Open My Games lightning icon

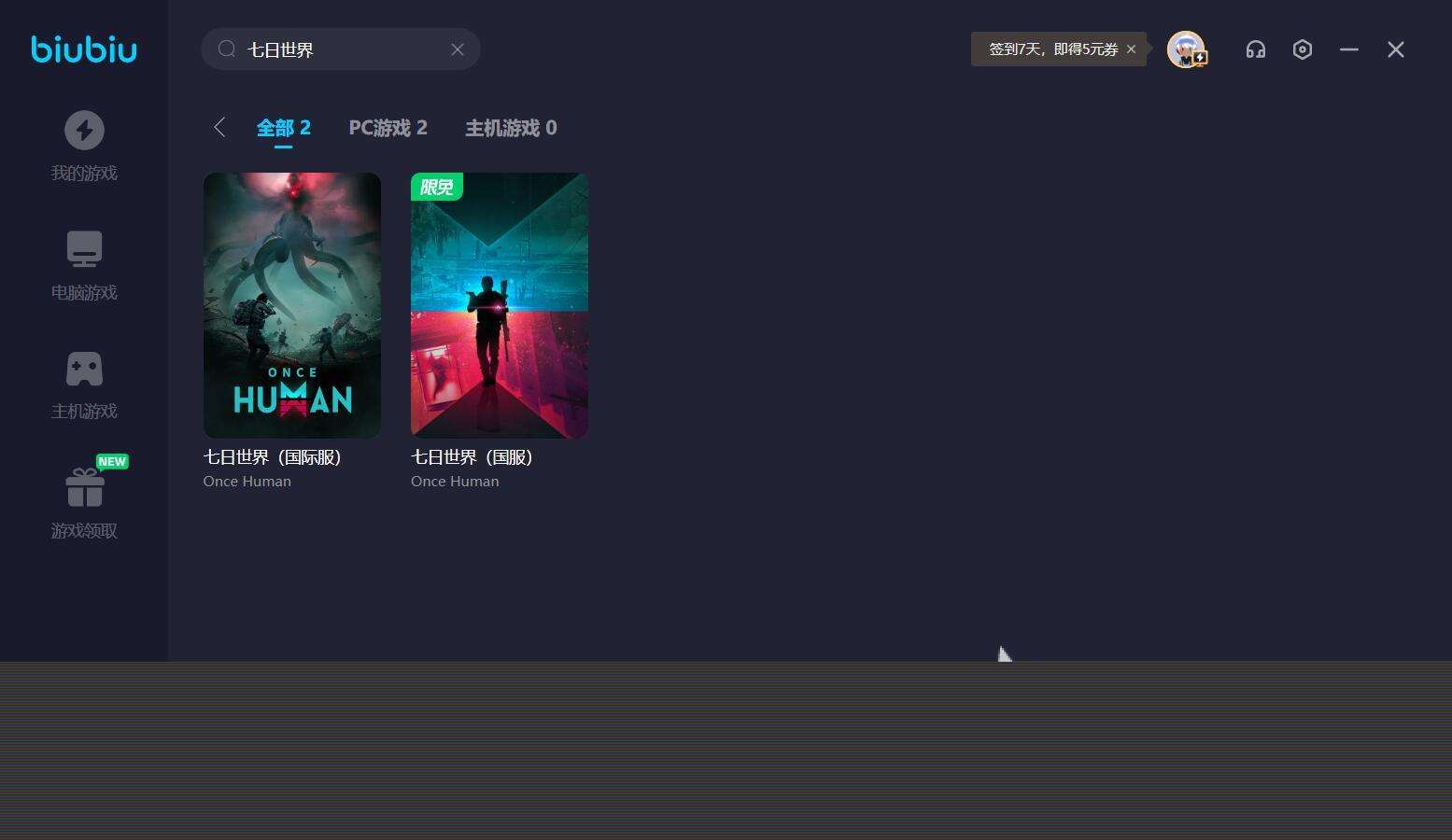84,130
